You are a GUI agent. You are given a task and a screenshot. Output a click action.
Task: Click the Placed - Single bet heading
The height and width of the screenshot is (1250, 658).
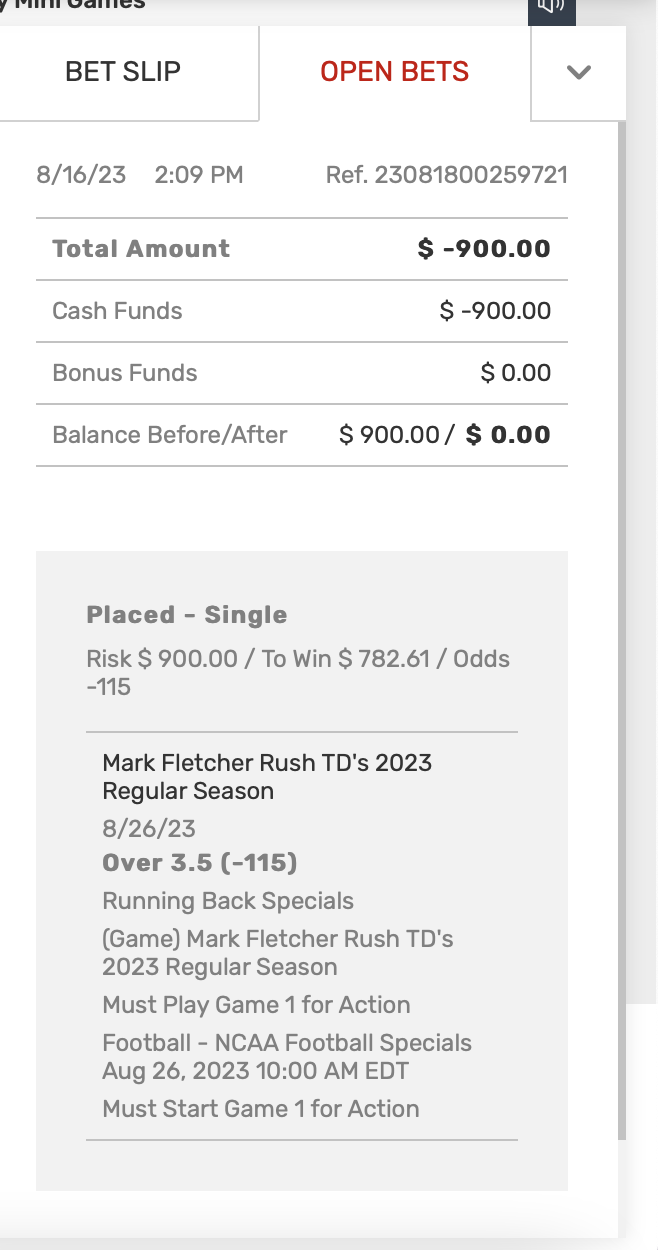click(x=187, y=615)
